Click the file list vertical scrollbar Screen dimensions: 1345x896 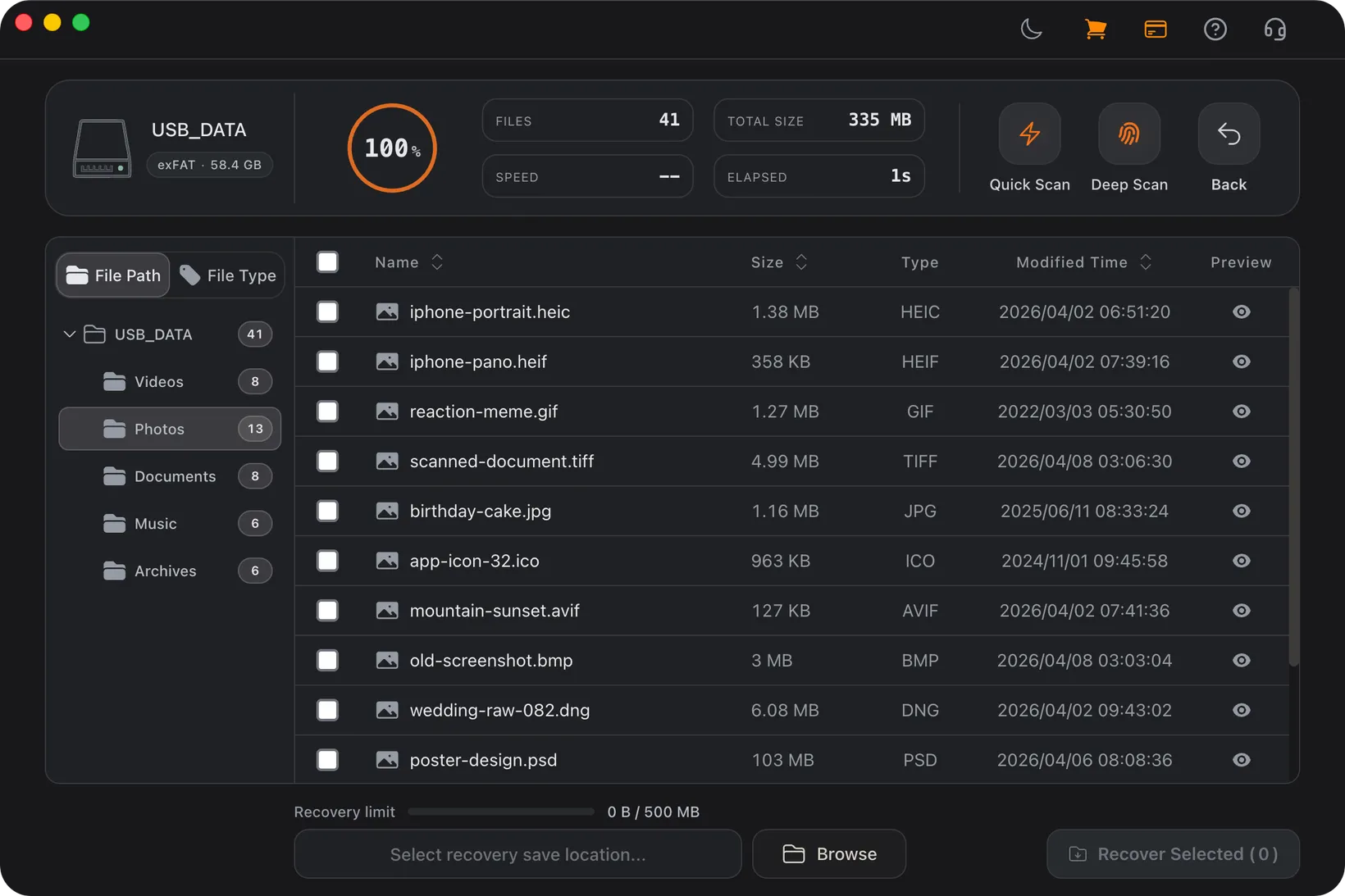[1294, 478]
